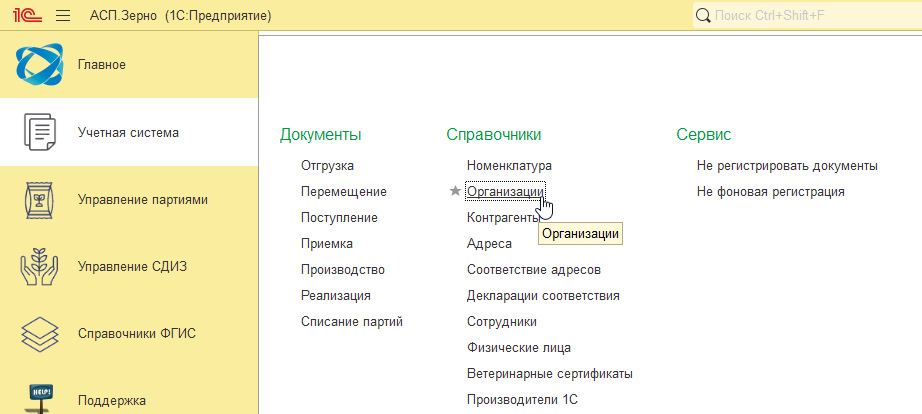Select Не регистрировать документы service command
The height and width of the screenshot is (414, 922).
tap(787, 165)
